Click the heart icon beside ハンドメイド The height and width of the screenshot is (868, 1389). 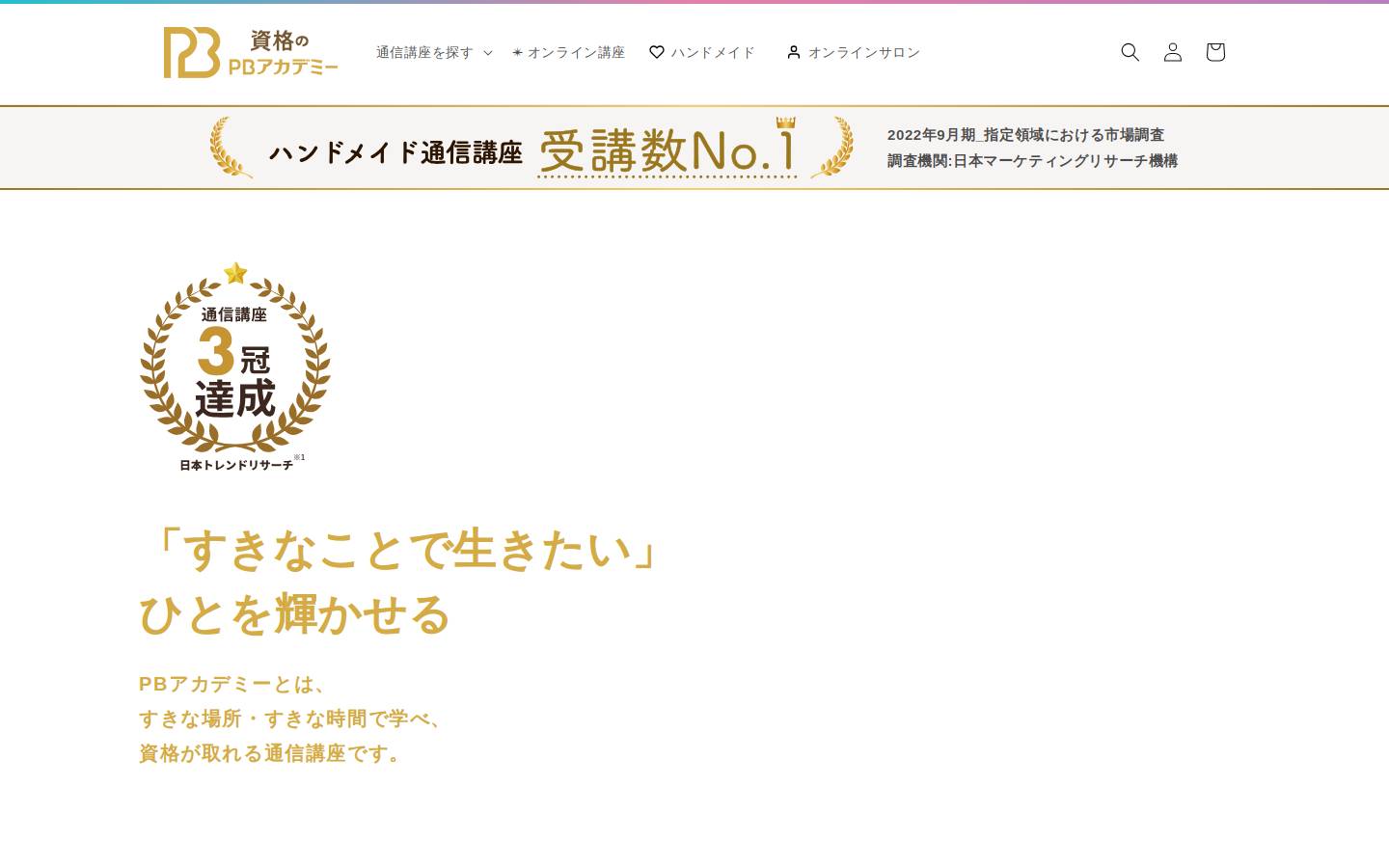tap(657, 52)
